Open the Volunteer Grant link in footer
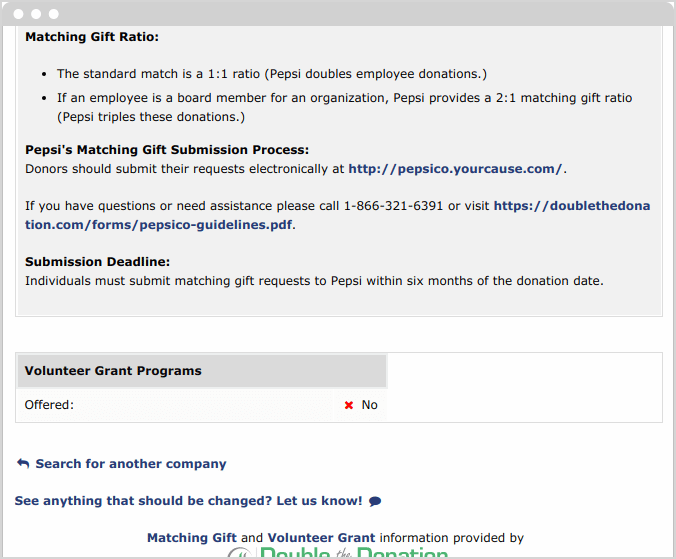 [x=321, y=538]
